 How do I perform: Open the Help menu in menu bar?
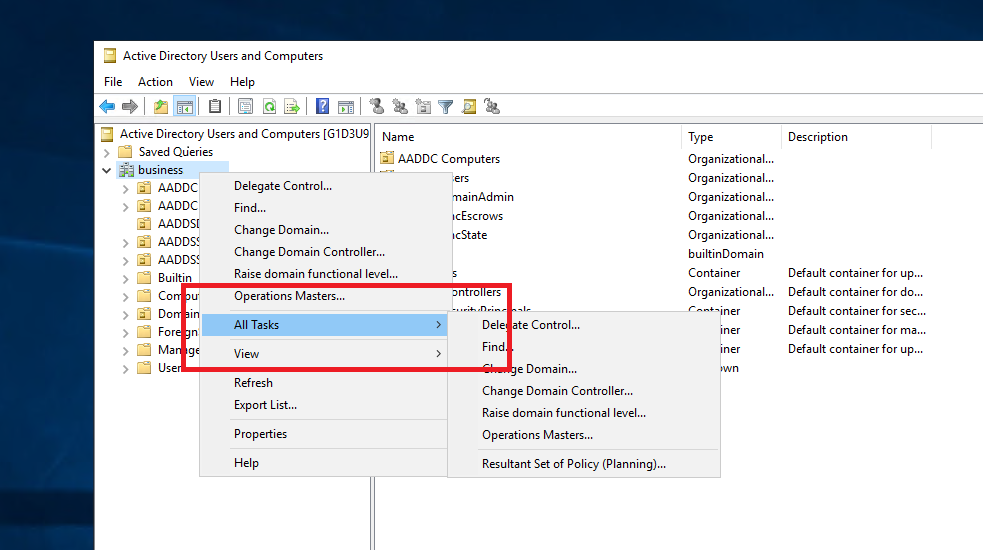[x=243, y=82]
